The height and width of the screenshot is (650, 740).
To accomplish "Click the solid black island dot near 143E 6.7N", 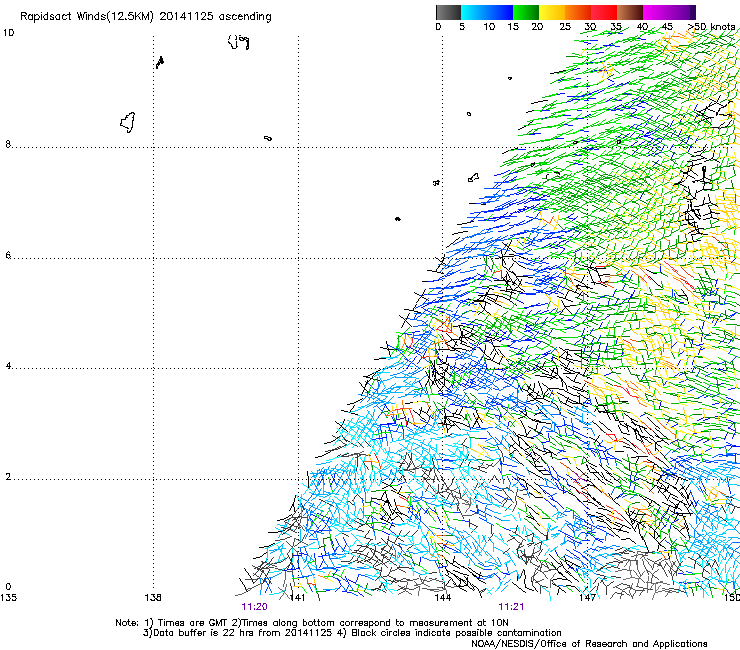I will (x=398, y=219).
